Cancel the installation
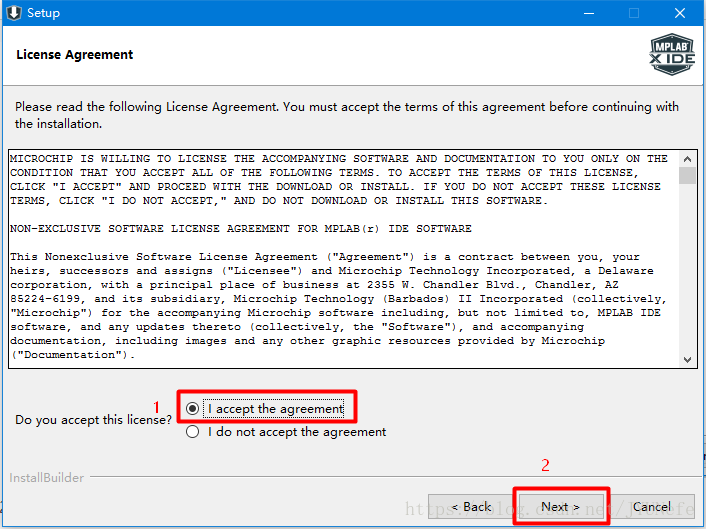706x529 pixels. tap(656, 507)
